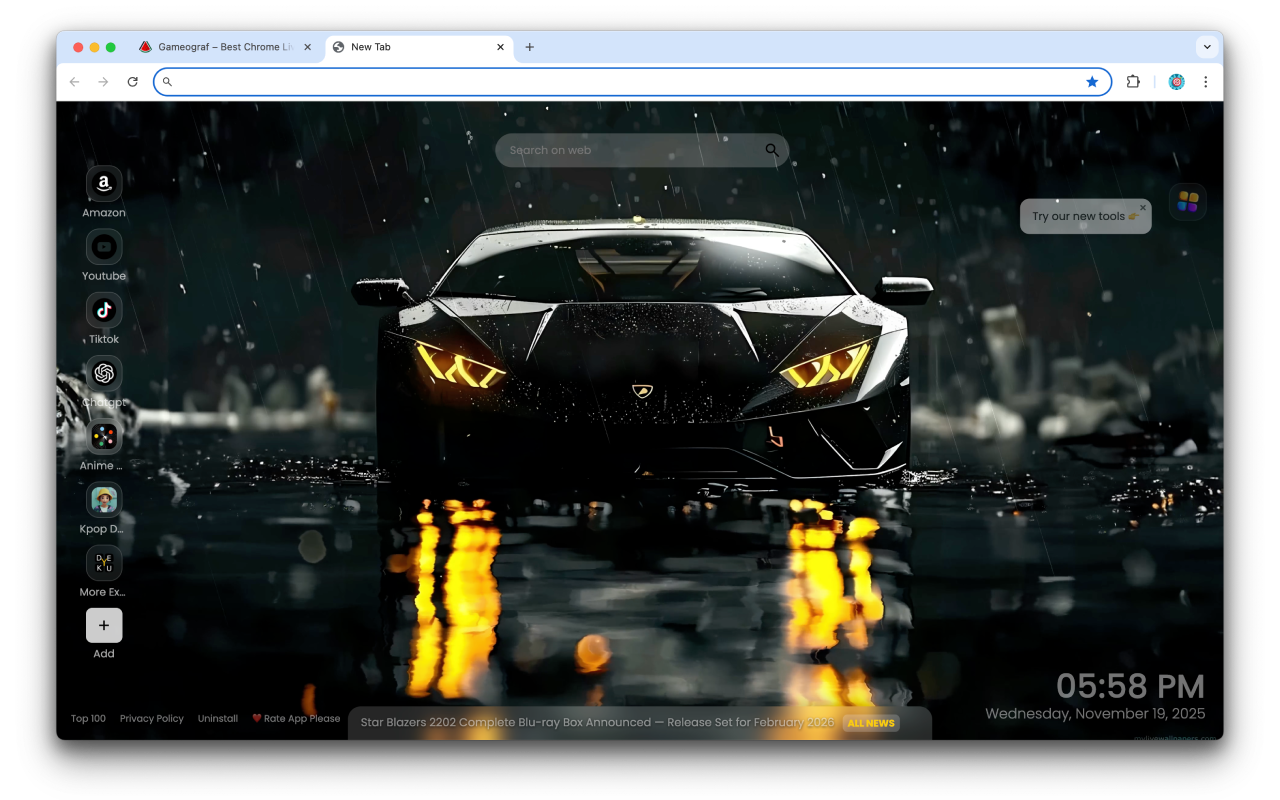Image resolution: width=1280 pixels, height=800 pixels.
Task: Open the colorful tools grid icon
Action: coord(1188,202)
